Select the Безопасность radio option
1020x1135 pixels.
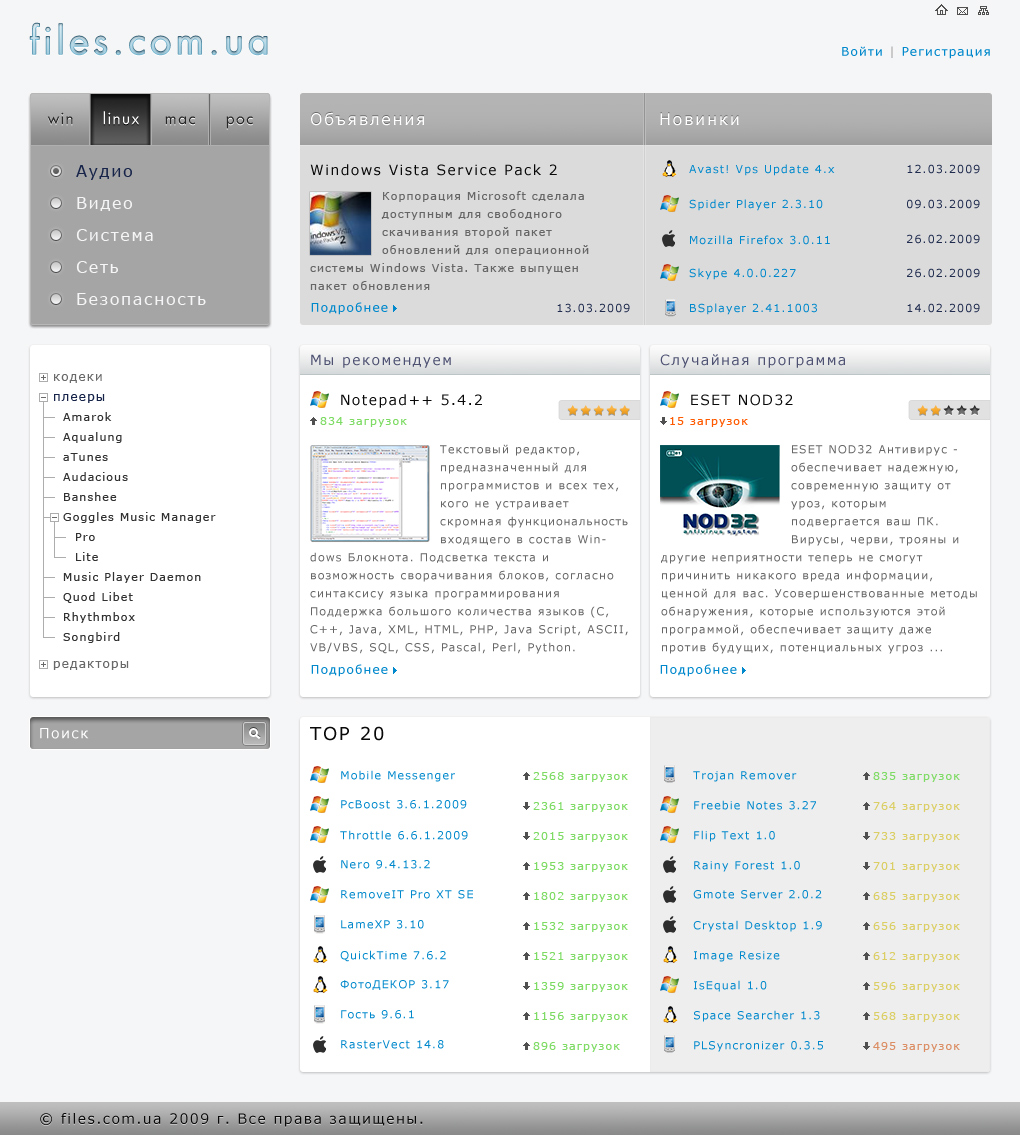pos(56,299)
